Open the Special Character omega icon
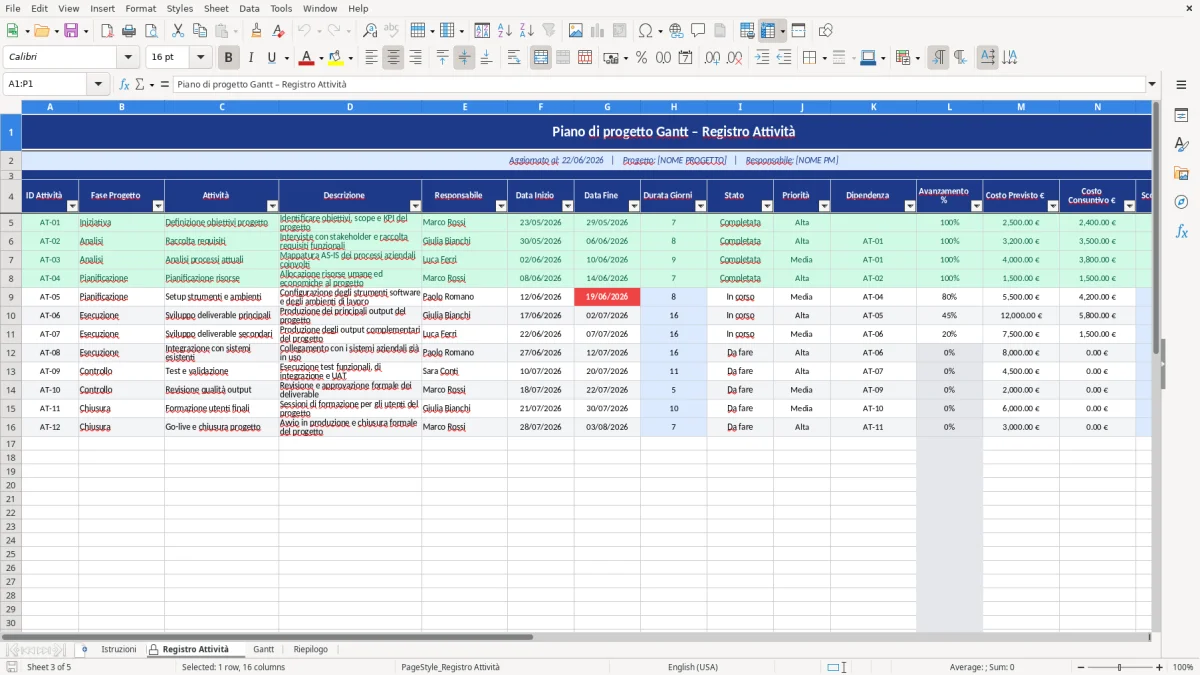Image resolution: width=1200 pixels, height=675 pixels. pos(645,31)
